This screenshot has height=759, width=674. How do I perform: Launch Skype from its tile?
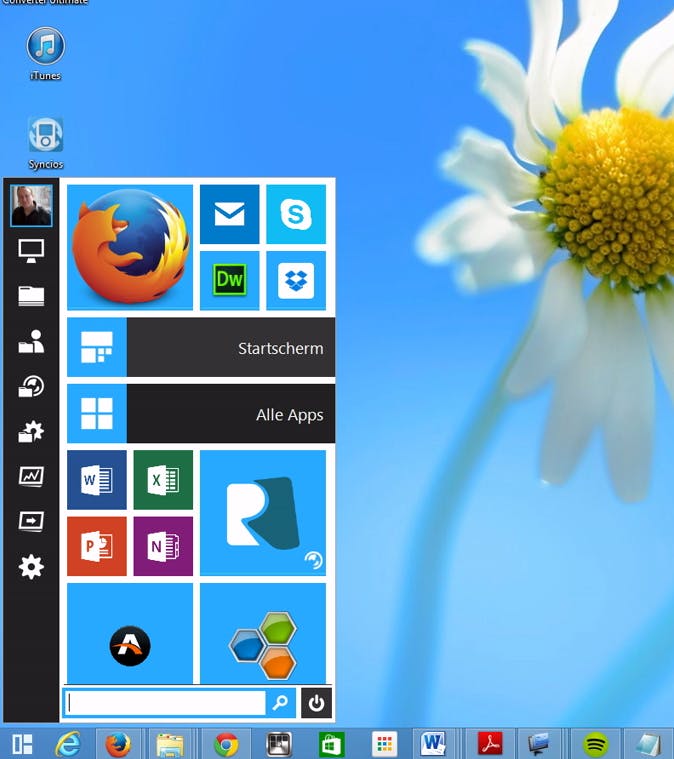coord(296,214)
